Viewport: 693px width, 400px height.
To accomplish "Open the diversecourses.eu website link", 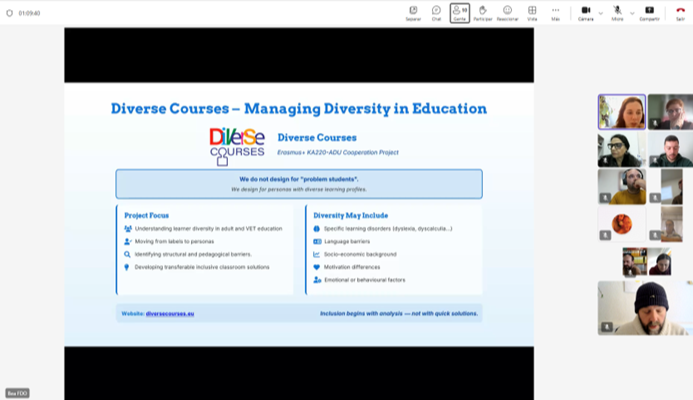I will (170, 314).
